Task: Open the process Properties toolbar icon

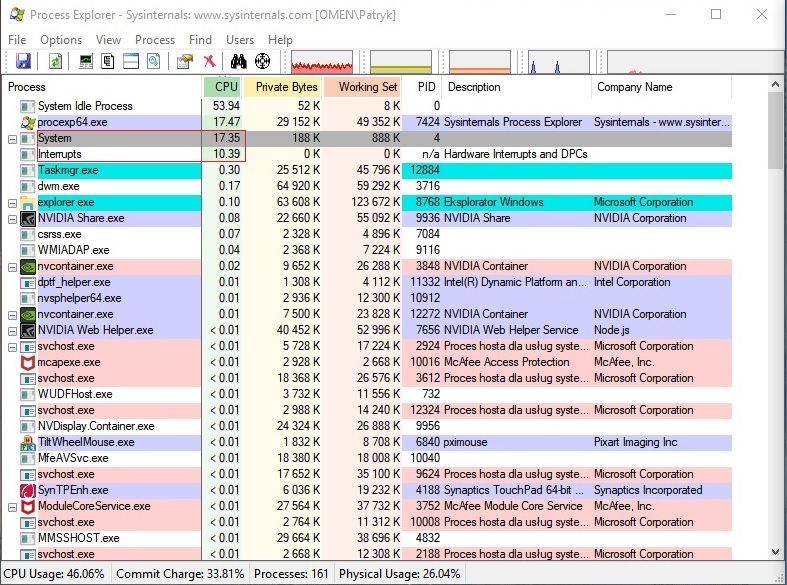Action: [x=185, y=61]
